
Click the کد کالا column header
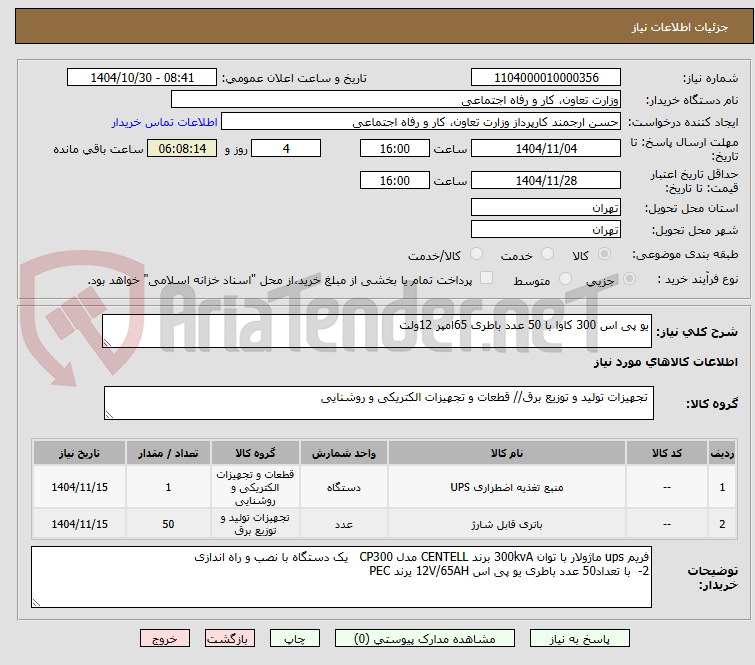point(666,453)
